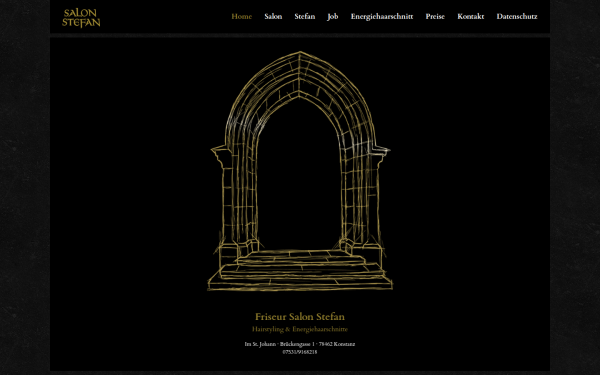Screen dimensions: 600x375
Task: Navigate to Kontakt
Action: coord(471,16)
